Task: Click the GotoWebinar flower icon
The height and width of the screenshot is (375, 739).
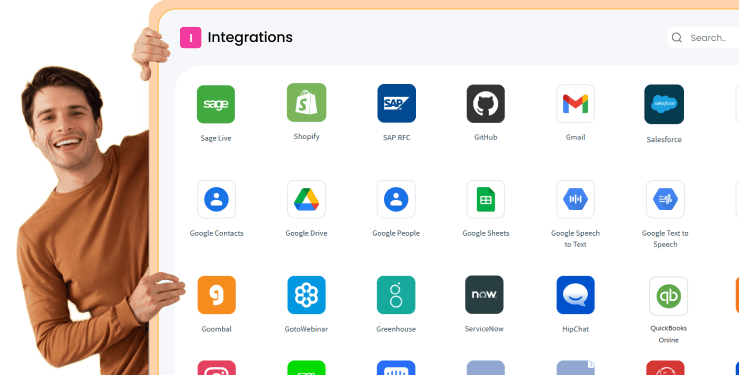Action: 306,295
